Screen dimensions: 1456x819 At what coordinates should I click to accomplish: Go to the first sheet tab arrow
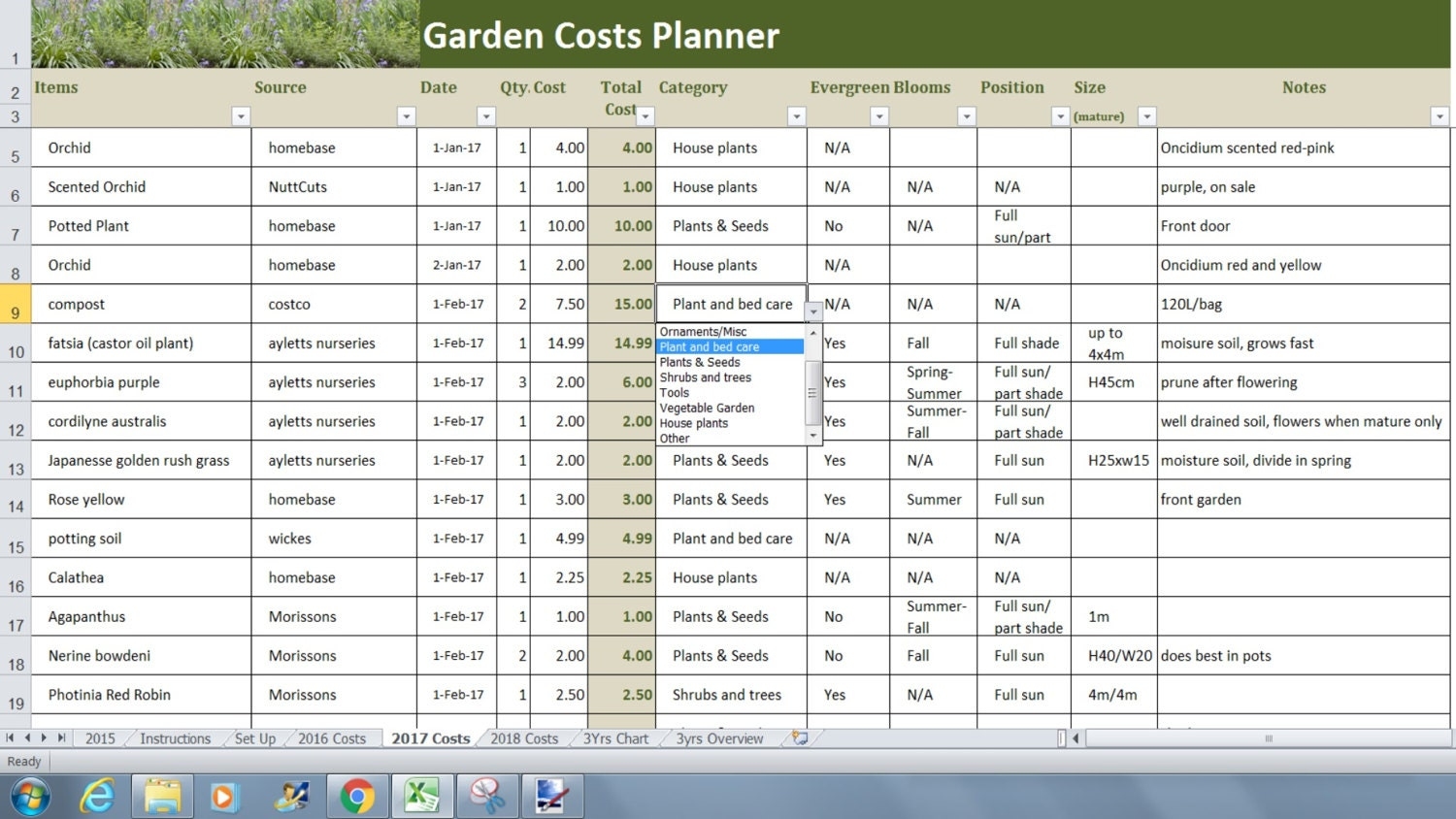(11, 737)
